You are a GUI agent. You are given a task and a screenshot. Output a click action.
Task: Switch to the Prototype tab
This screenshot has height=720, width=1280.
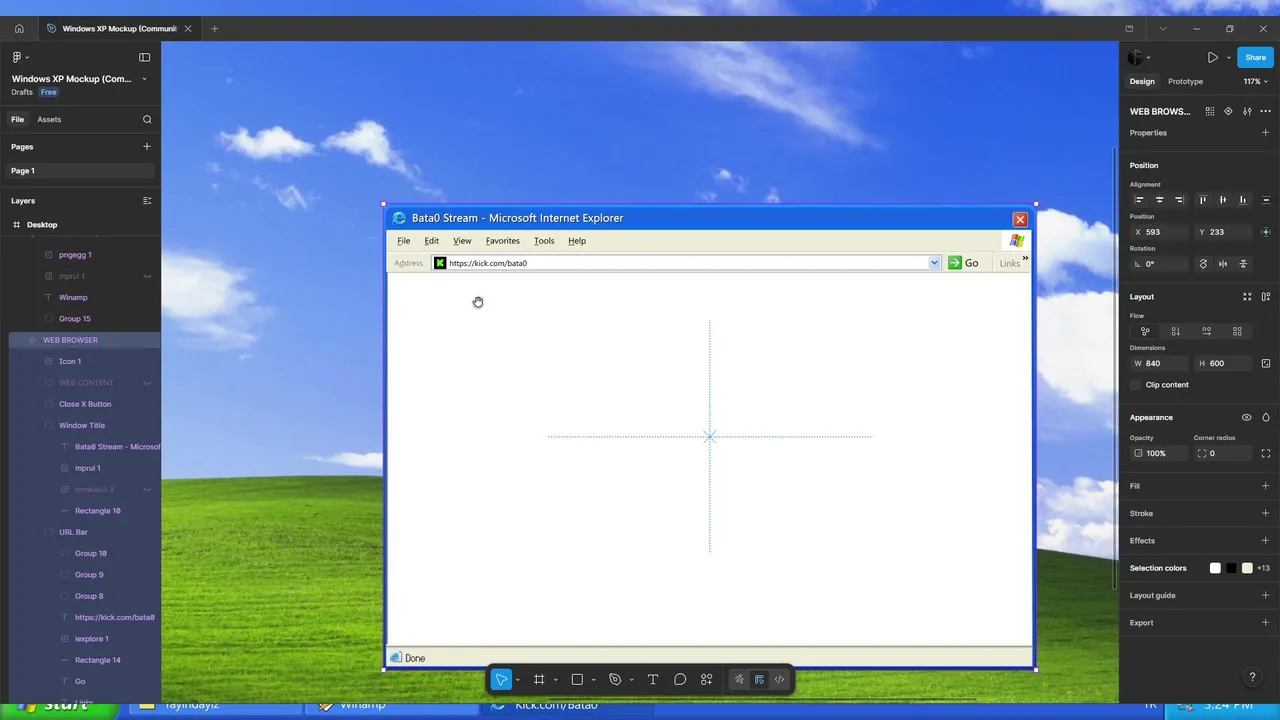click(x=1185, y=81)
